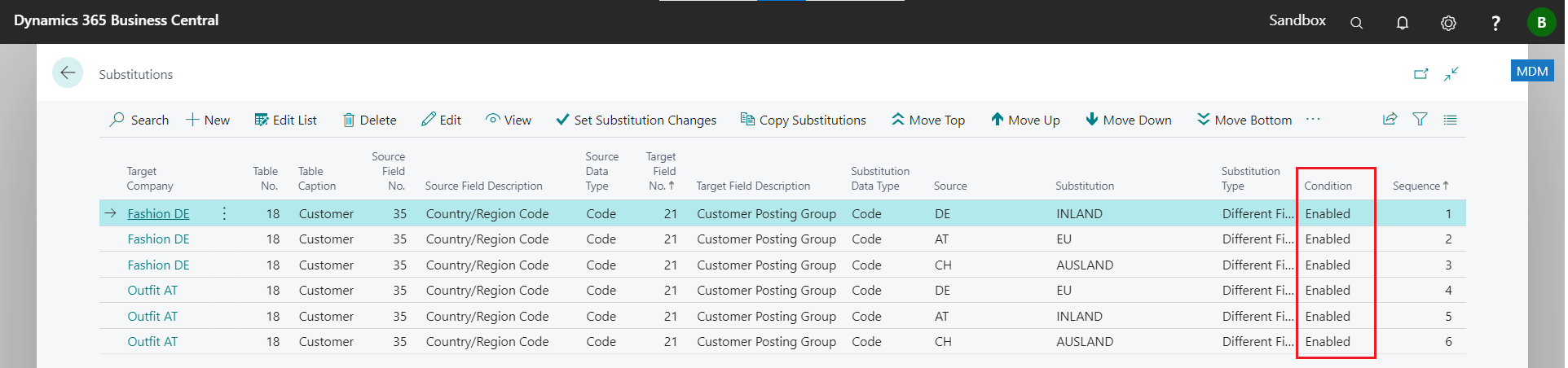
Task: Click Copy Substitutions
Action: tap(803, 120)
